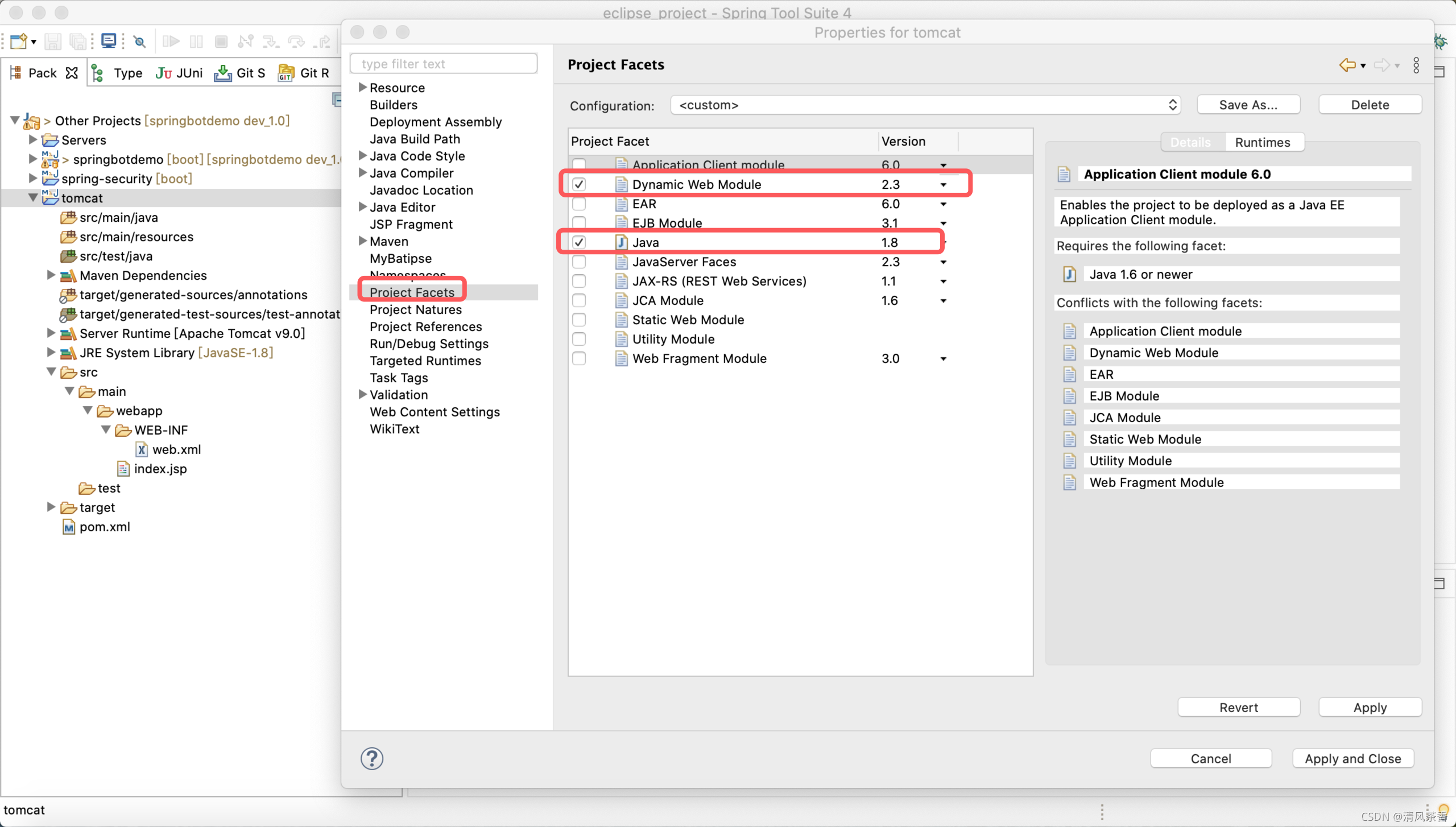Image resolution: width=1456 pixels, height=827 pixels.
Task: Open Dynamic Web Module version dropdown
Action: point(944,184)
